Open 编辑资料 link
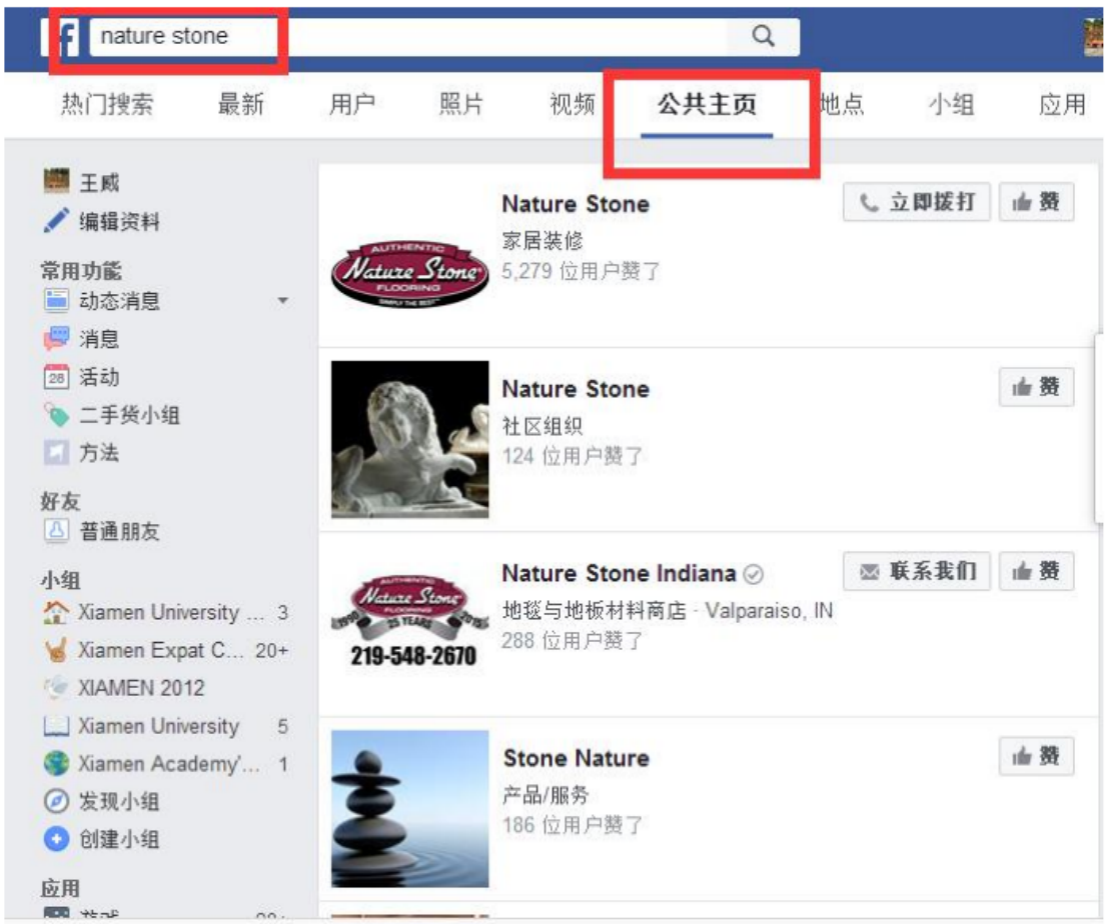 click(119, 222)
